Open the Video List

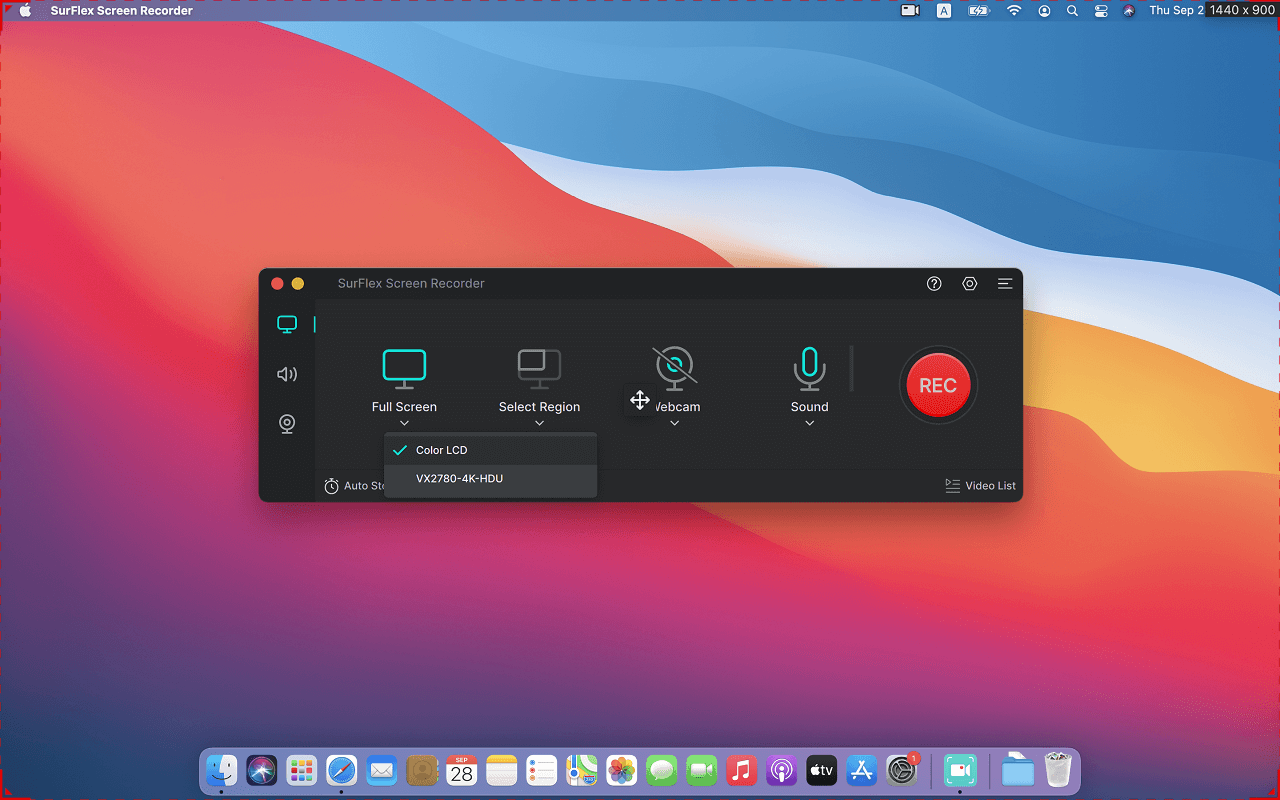[x=981, y=485]
